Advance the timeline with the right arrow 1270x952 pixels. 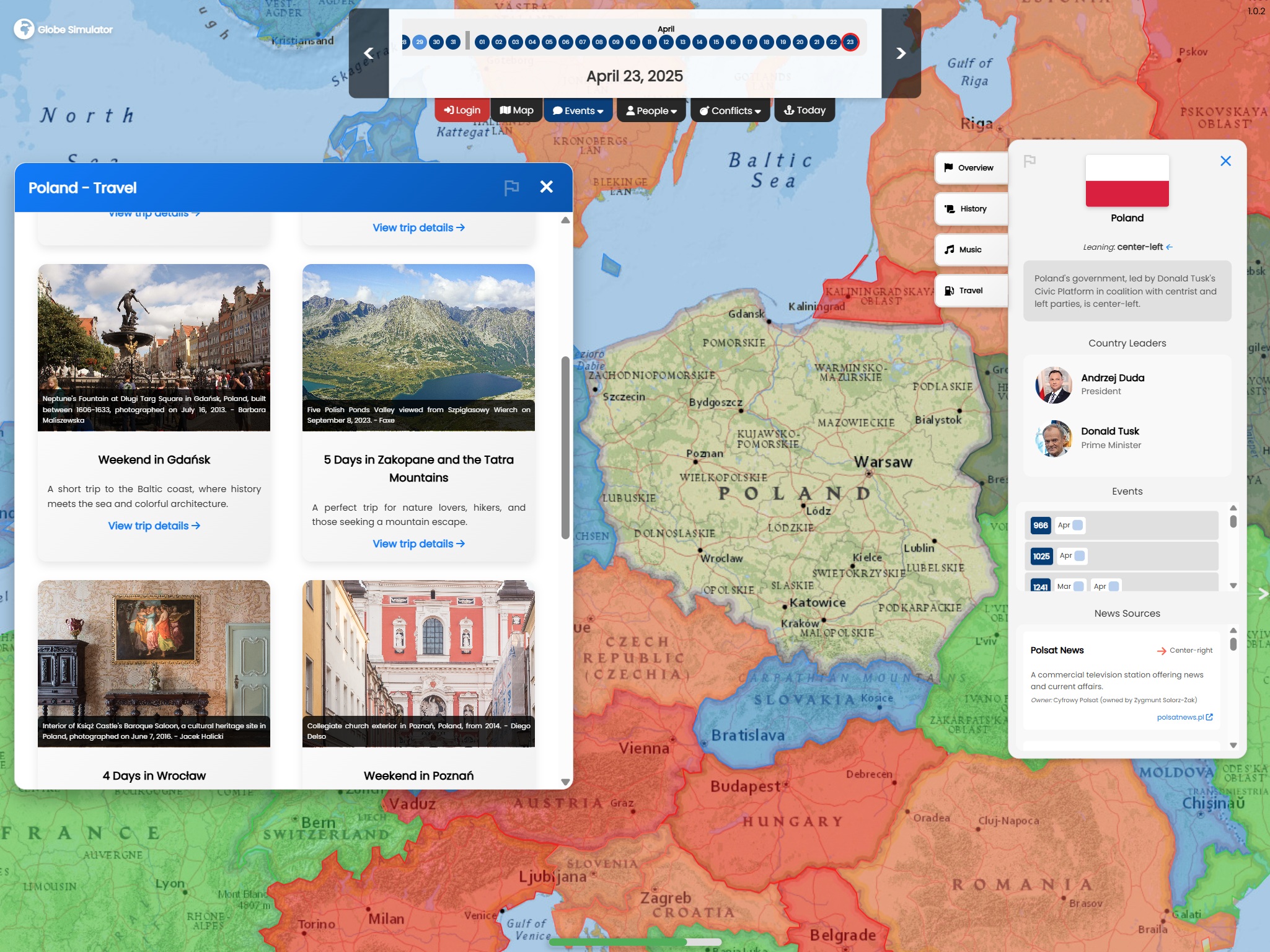pyautogui.click(x=901, y=53)
